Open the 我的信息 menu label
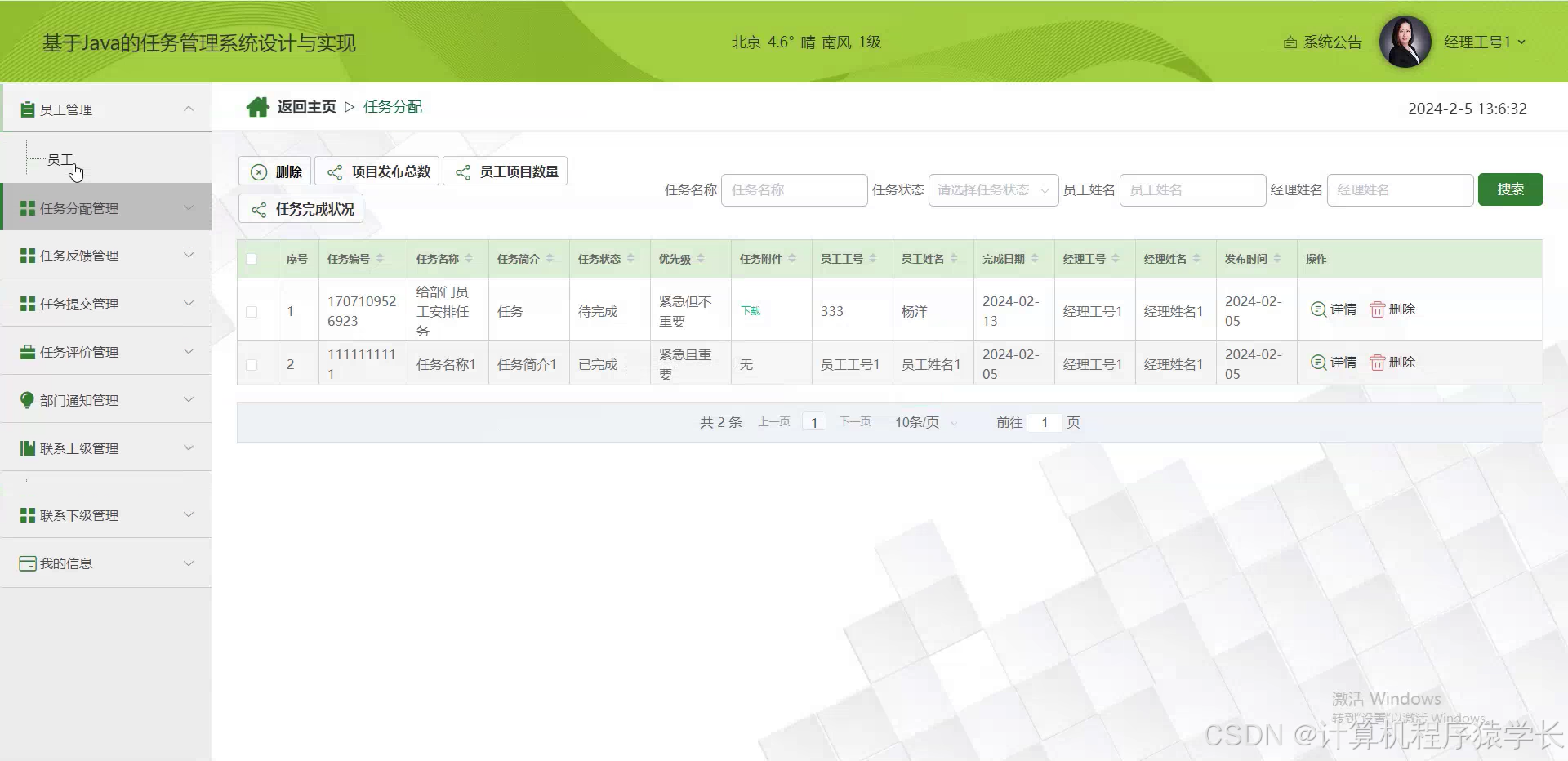The width and height of the screenshot is (1568, 761). (66, 563)
